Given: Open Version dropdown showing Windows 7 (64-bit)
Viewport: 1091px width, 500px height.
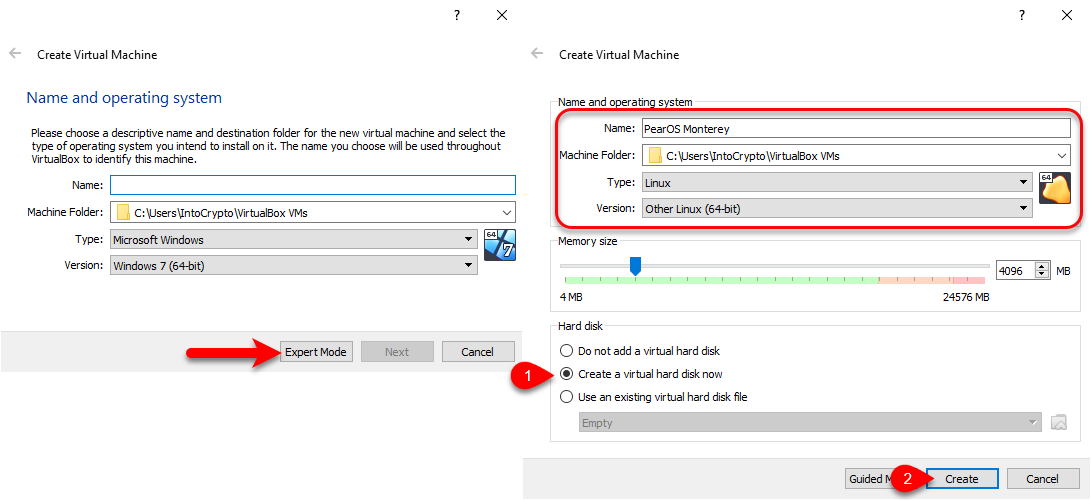Looking at the screenshot, I should 294,265.
